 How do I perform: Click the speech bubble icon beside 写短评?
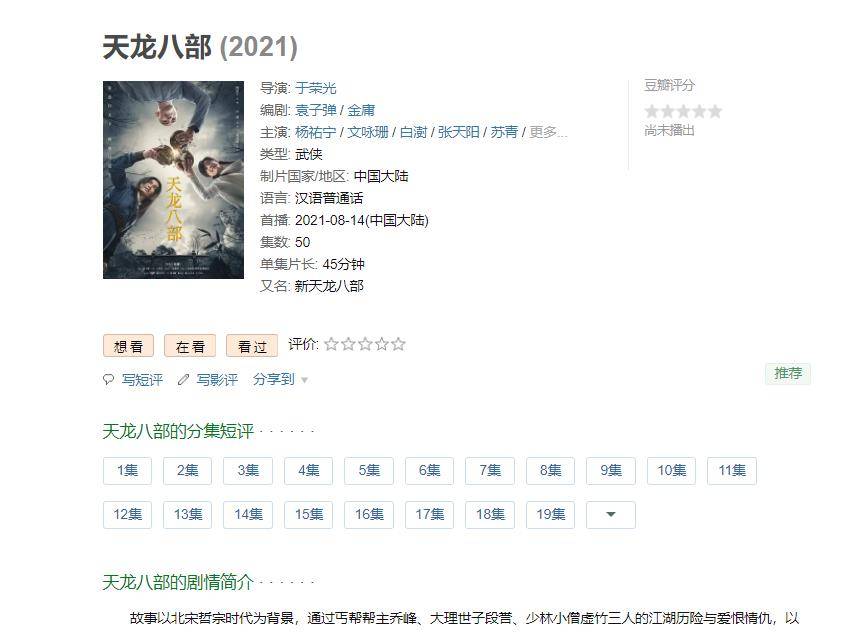108,380
